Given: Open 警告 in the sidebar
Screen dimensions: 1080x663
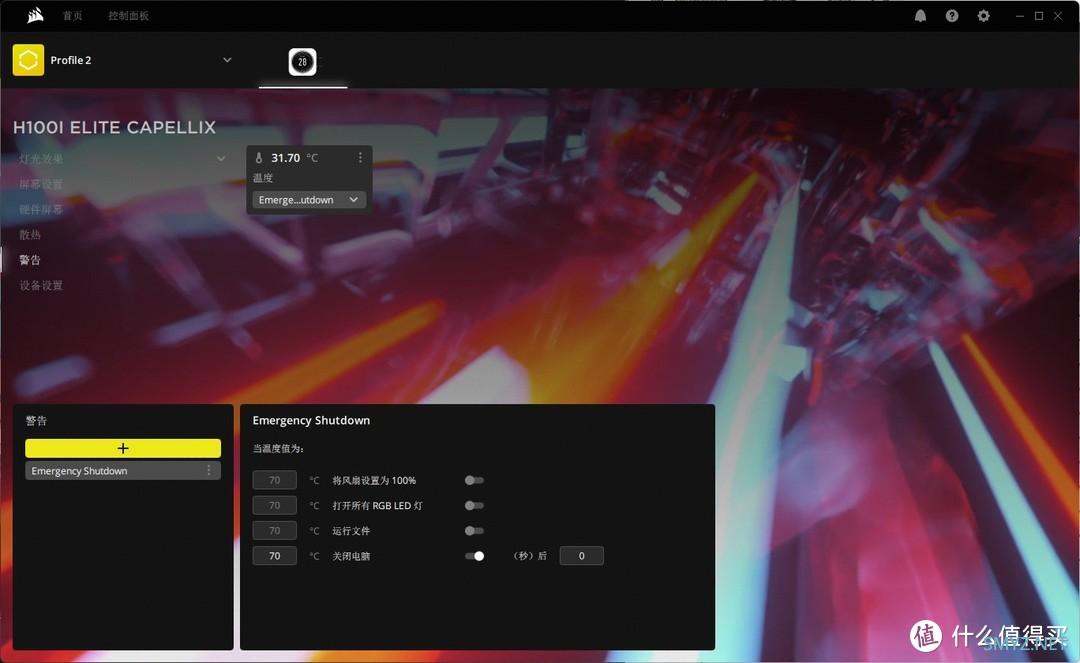Looking at the screenshot, I should pos(30,260).
